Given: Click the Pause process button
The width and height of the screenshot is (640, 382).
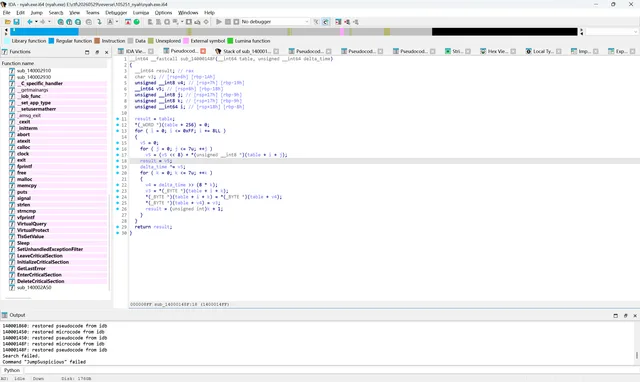Looking at the screenshot, I should (228, 22).
